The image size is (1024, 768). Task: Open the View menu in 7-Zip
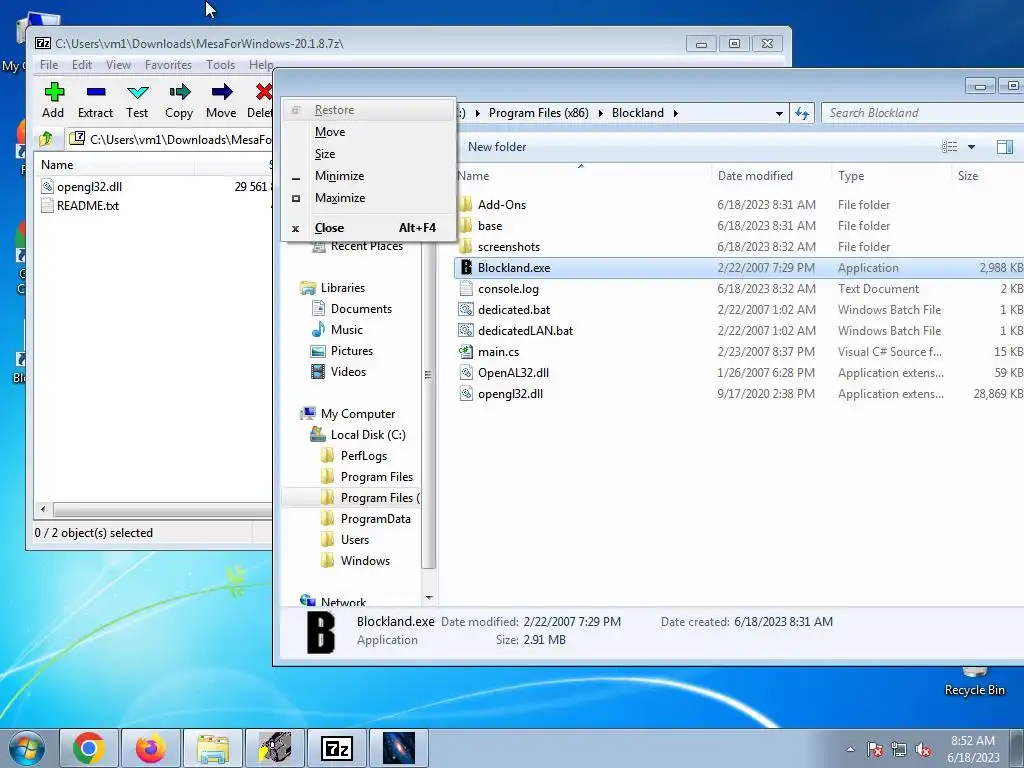[118, 65]
